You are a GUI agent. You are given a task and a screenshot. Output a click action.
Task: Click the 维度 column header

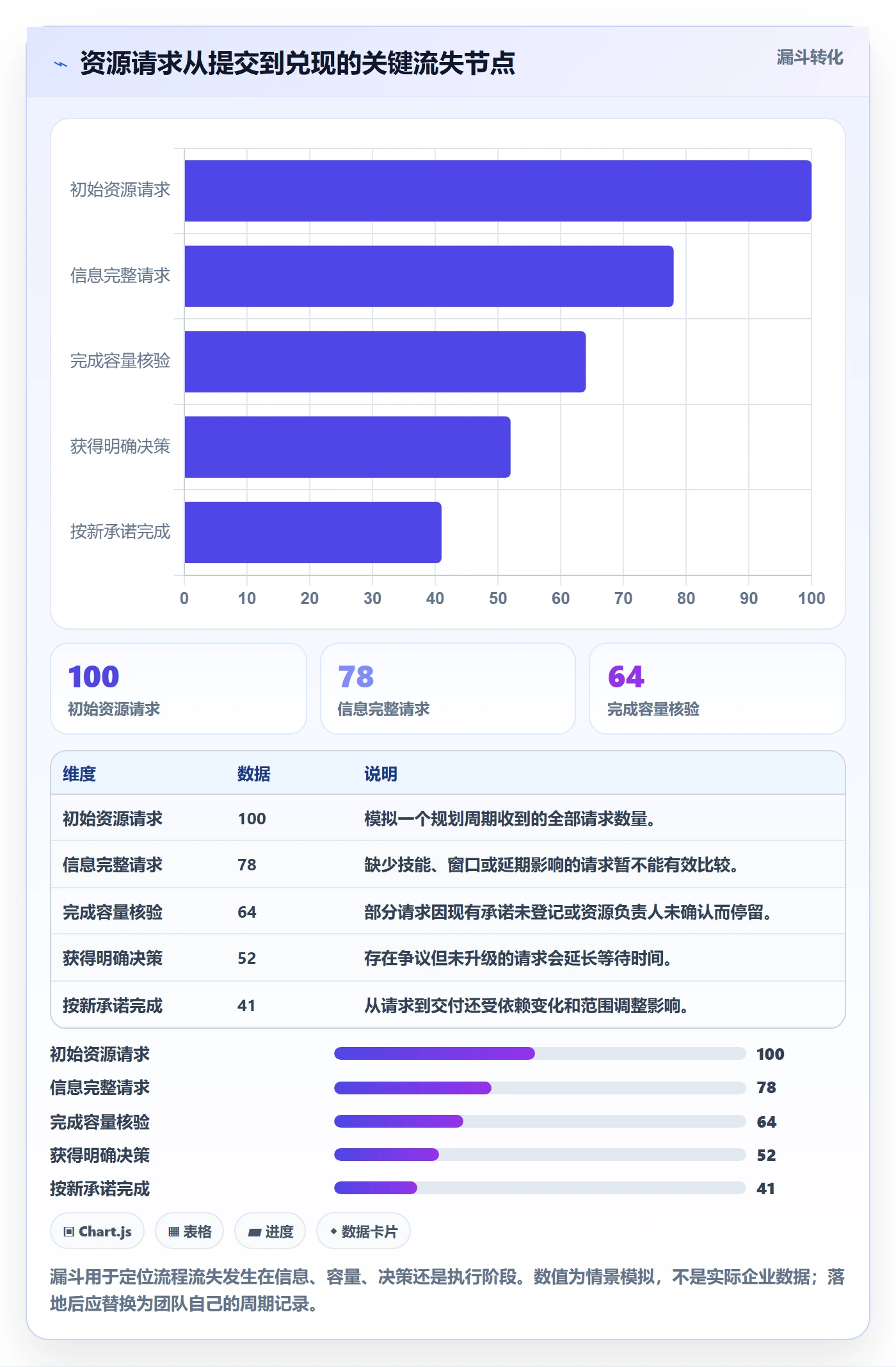(79, 774)
